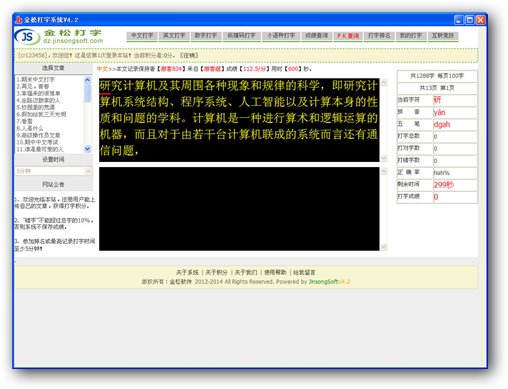This screenshot has width=508, height=389.
Task: Click the 共1288字 word count info
Action: coord(422,76)
